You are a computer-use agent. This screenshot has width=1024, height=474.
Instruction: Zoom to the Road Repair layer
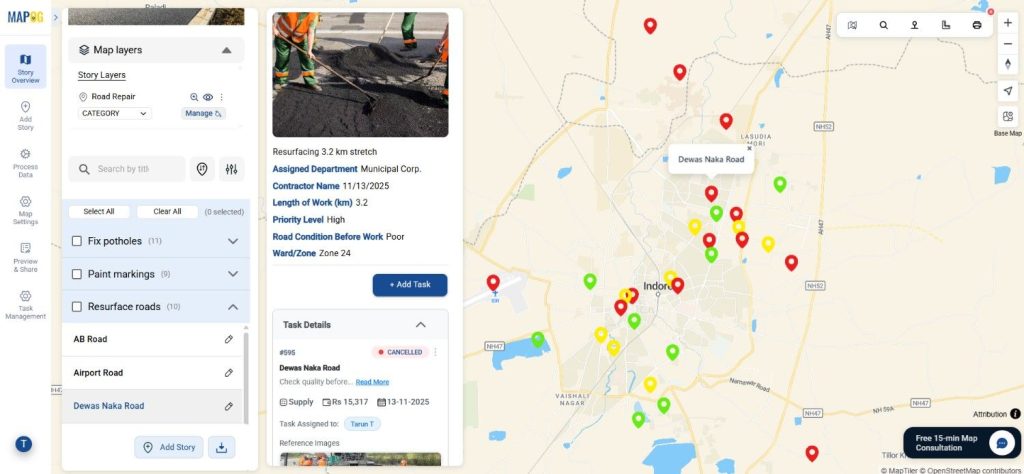click(x=194, y=97)
